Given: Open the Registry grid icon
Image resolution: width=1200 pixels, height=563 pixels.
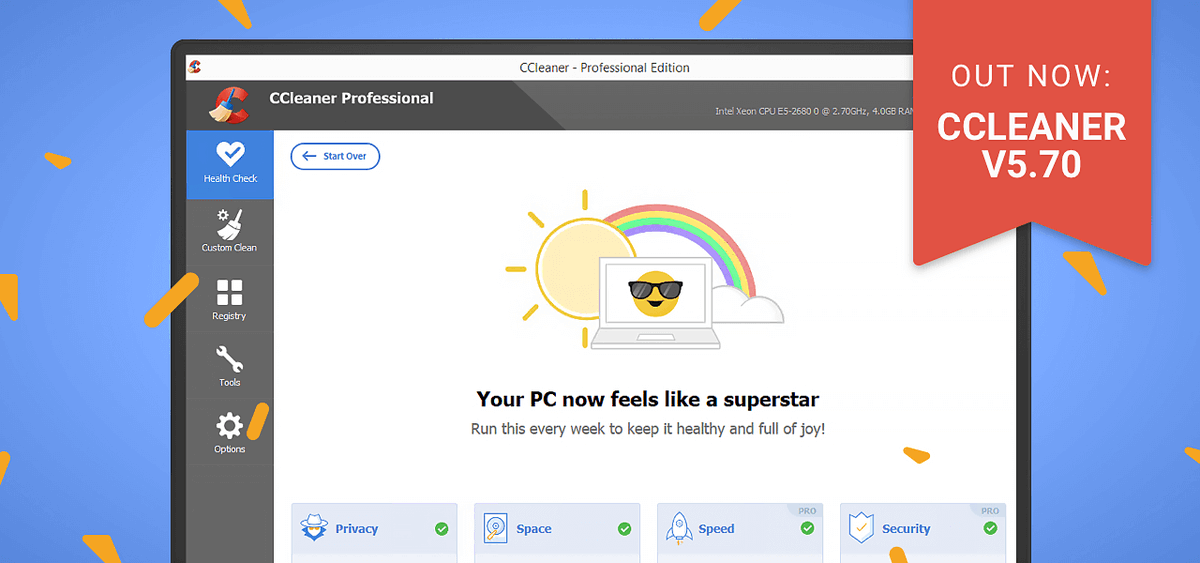Looking at the screenshot, I should [x=230, y=292].
